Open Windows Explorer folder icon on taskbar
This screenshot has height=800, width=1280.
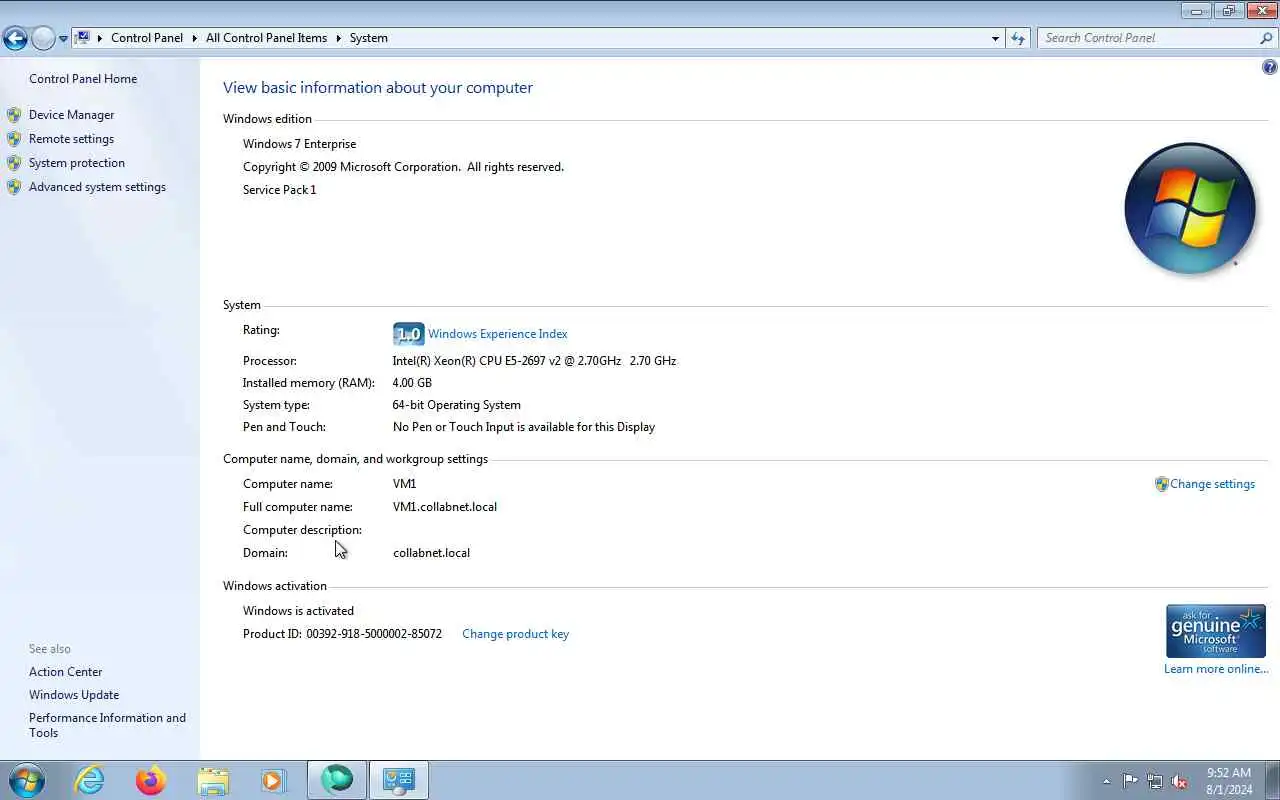(213, 780)
